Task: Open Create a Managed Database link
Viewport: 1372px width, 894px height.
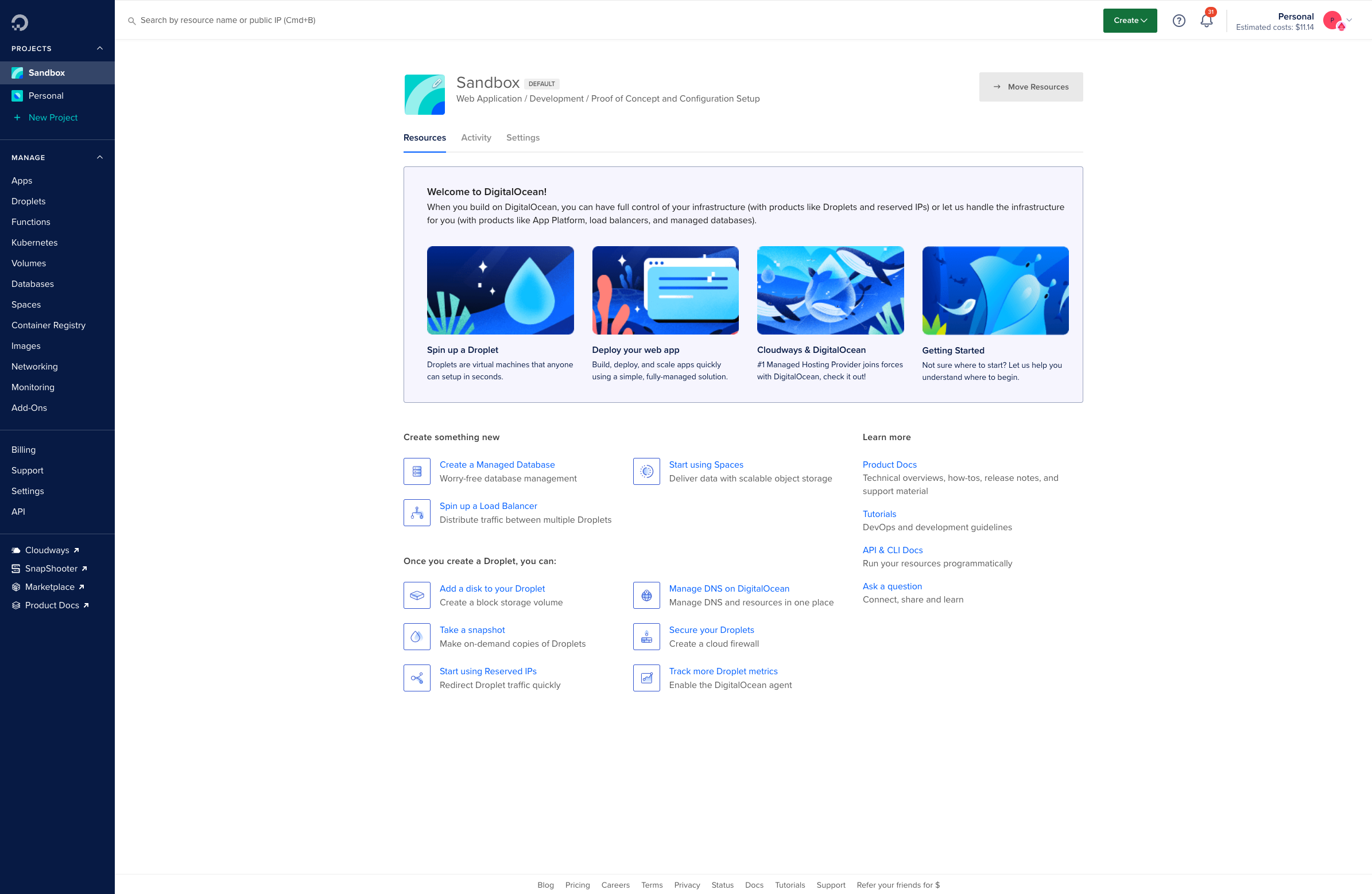Action: 497,465
